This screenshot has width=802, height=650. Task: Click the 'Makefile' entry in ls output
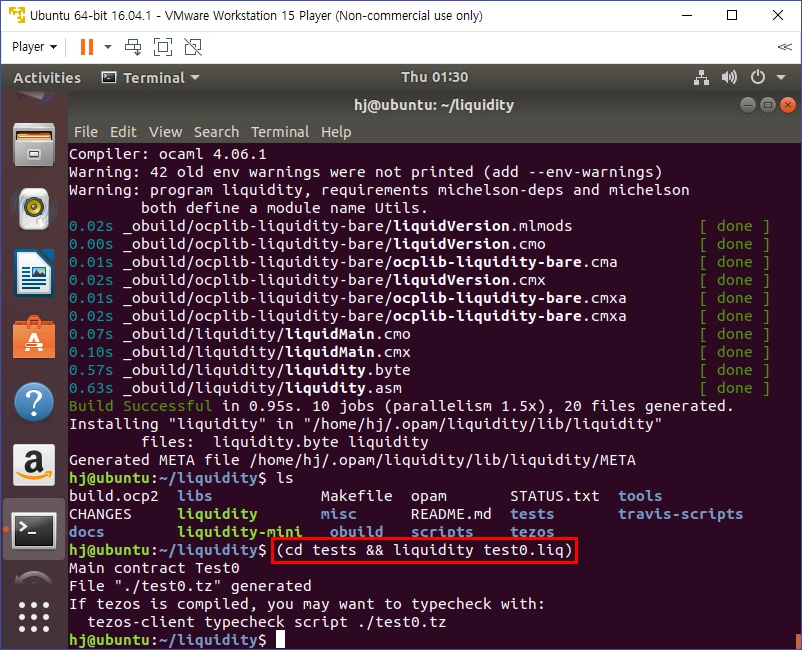click(x=357, y=496)
